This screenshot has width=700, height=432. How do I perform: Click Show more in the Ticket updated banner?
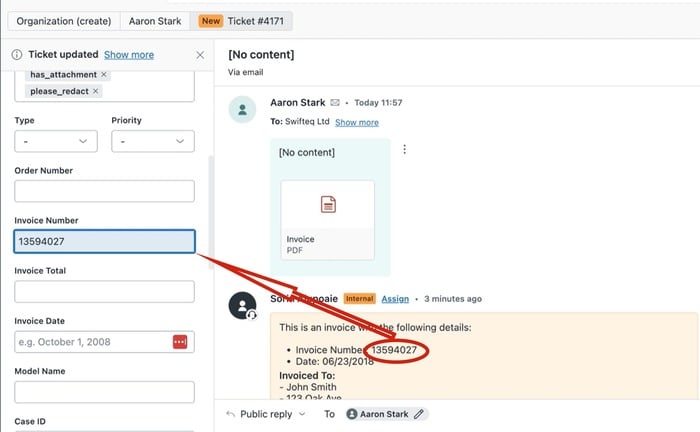129,55
